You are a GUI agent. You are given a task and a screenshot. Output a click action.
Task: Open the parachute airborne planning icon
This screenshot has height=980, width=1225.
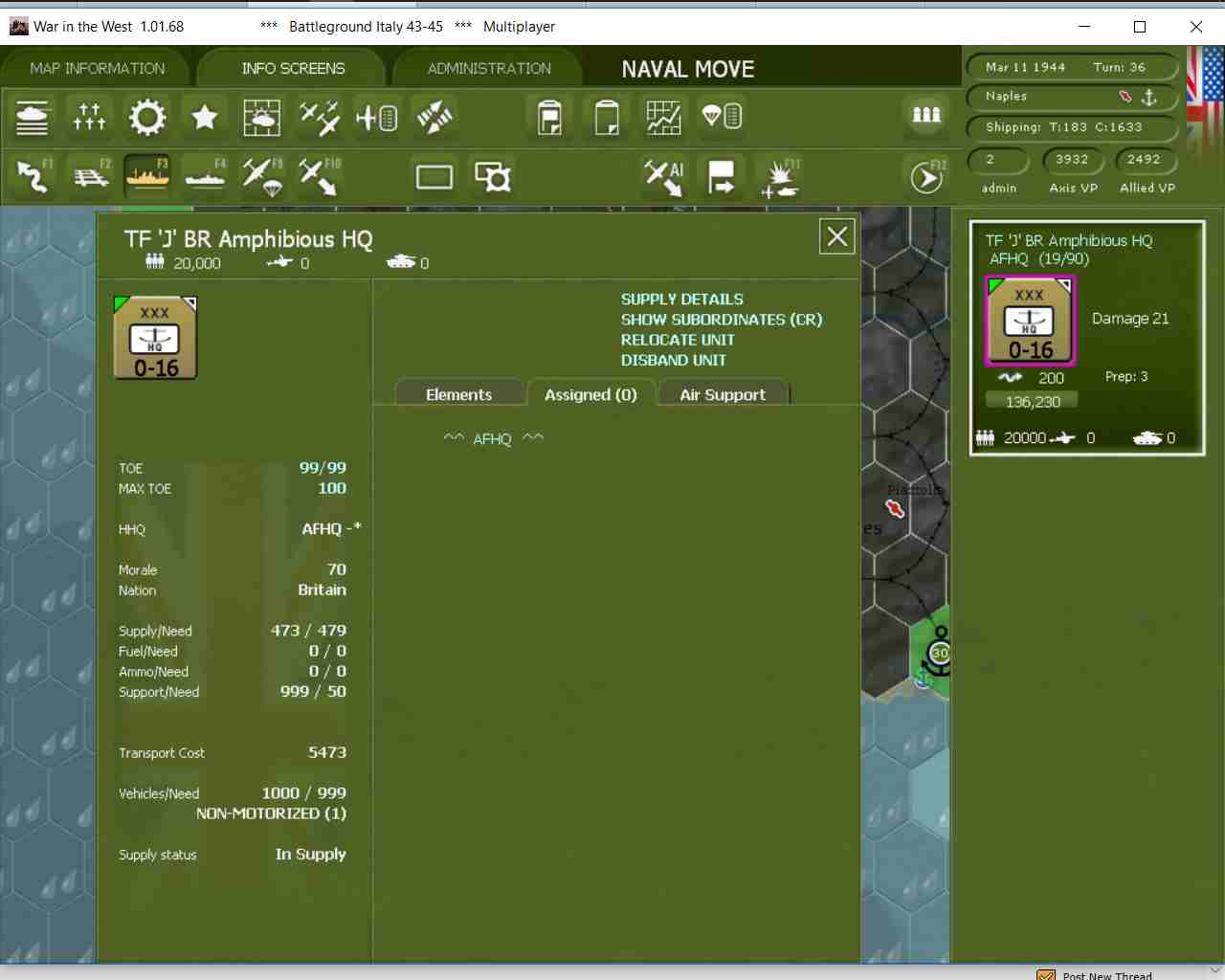pos(722,118)
